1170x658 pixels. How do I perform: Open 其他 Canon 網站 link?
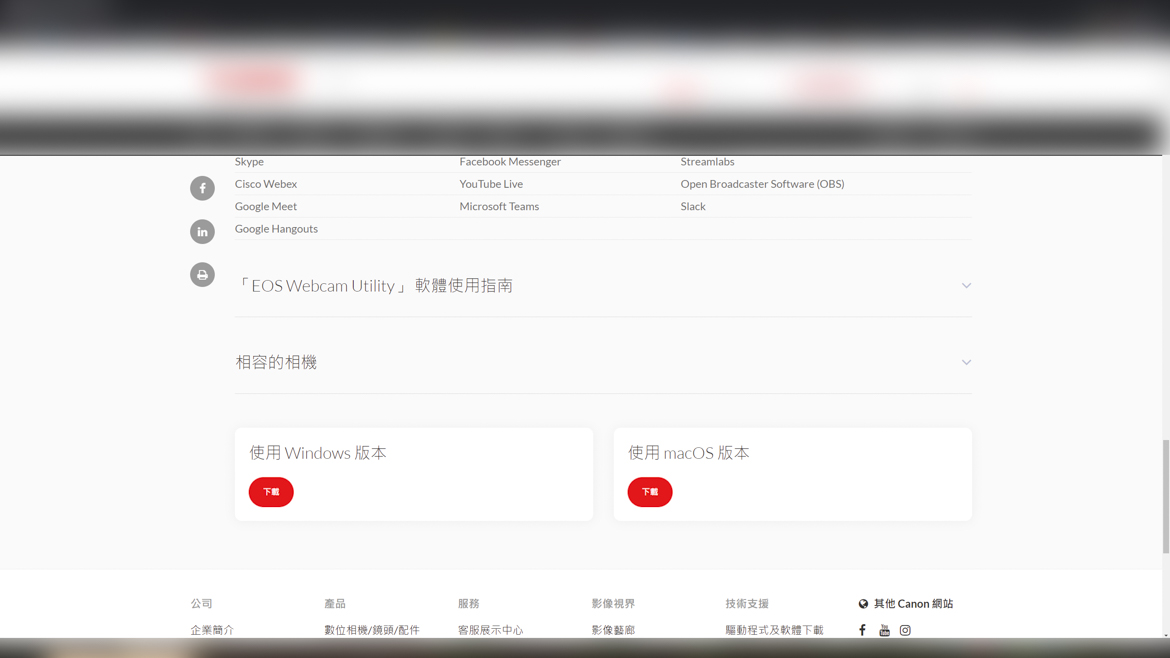coord(913,604)
